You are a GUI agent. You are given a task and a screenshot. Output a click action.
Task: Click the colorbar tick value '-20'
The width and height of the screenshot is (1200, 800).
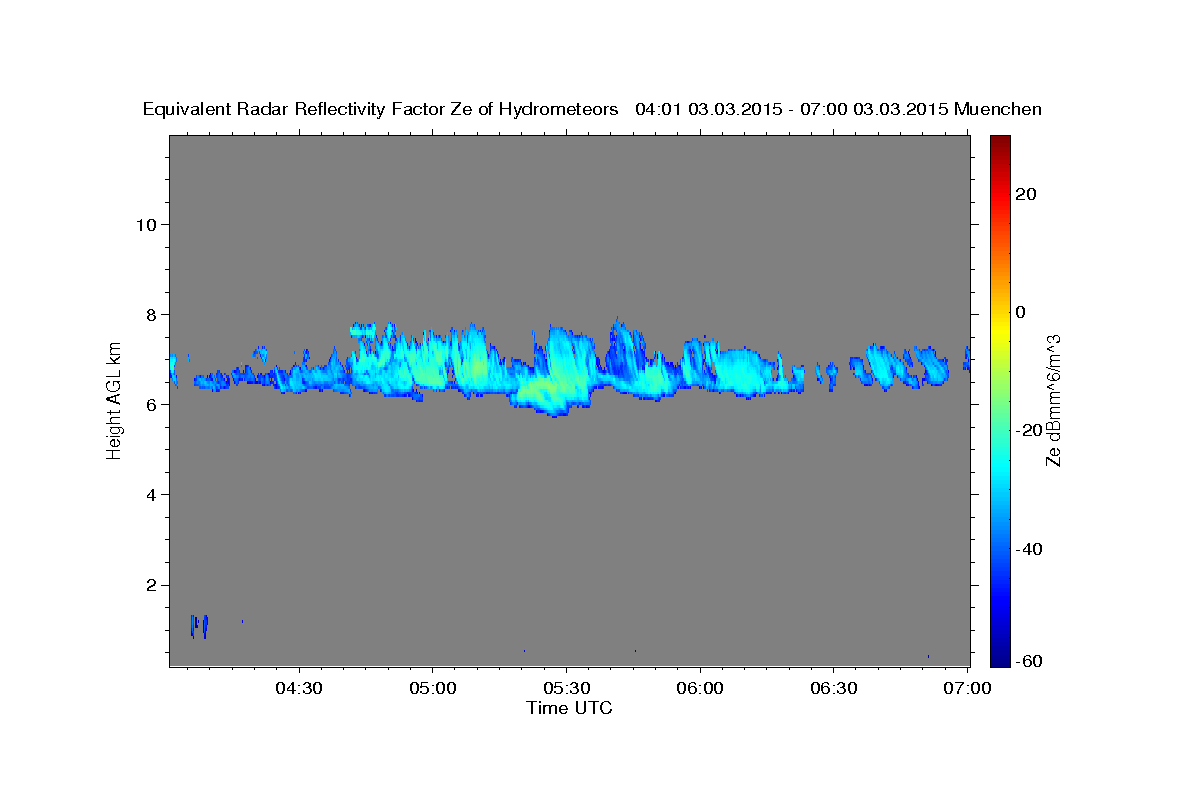click(1028, 430)
